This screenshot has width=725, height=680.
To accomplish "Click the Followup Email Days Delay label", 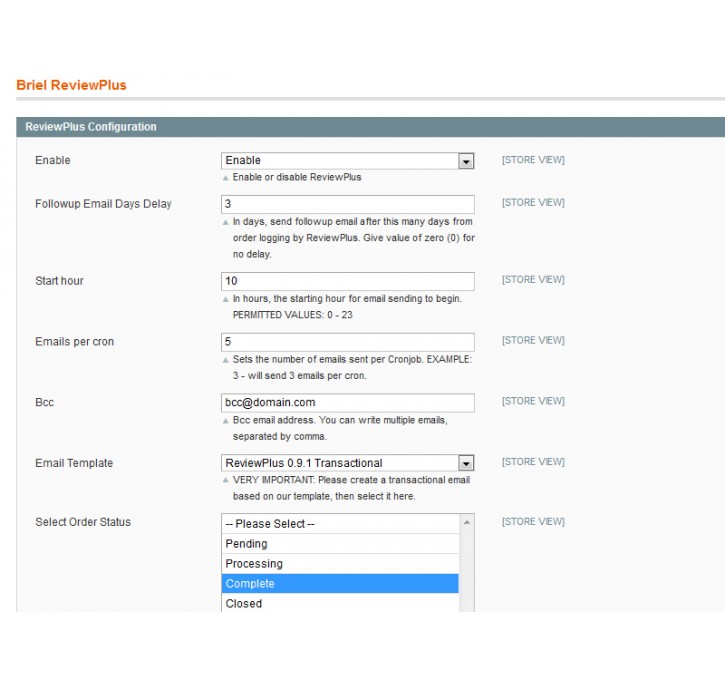I will tap(103, 204).
